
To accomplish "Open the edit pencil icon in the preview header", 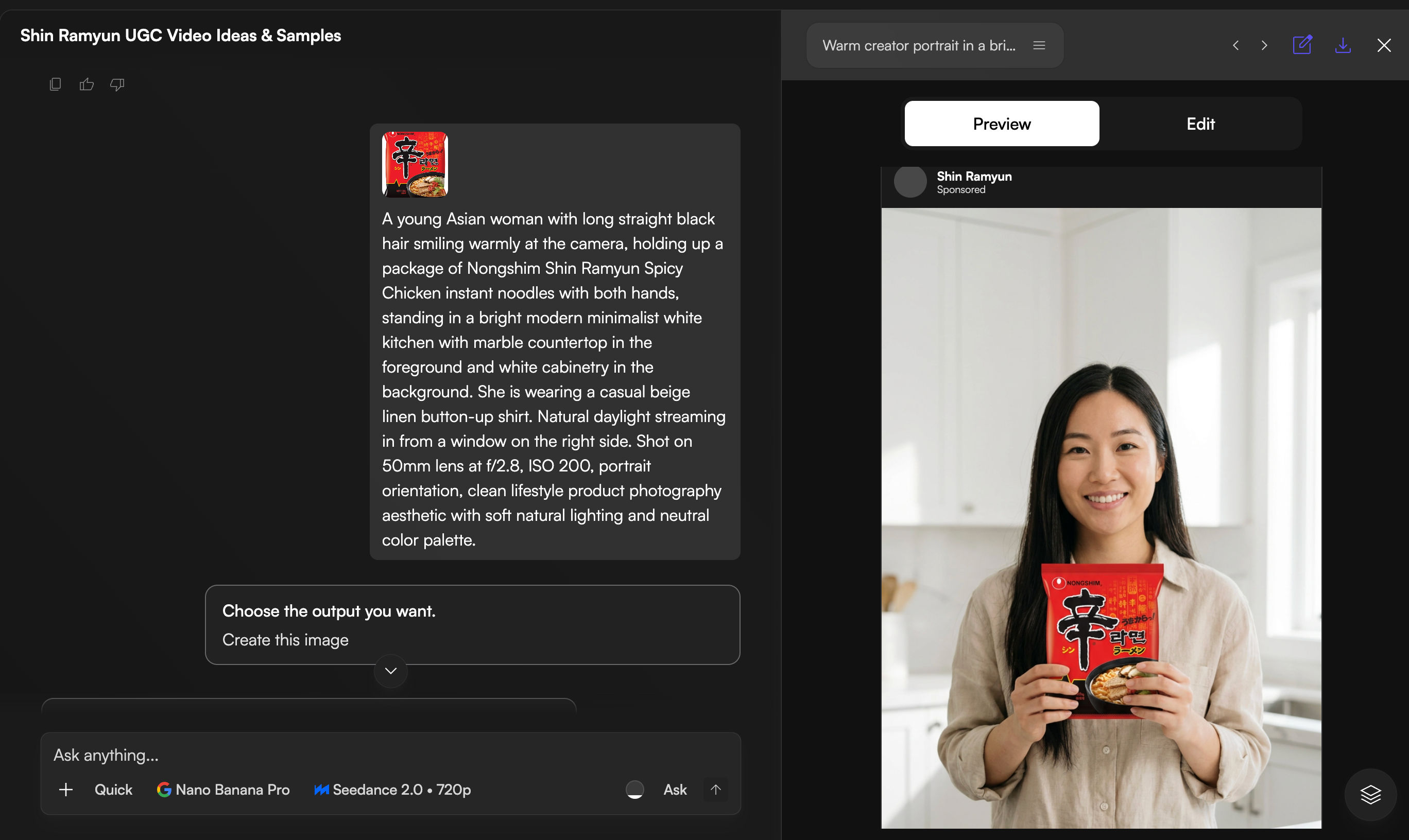I will pyautogui.click(x=1302, y=45).
